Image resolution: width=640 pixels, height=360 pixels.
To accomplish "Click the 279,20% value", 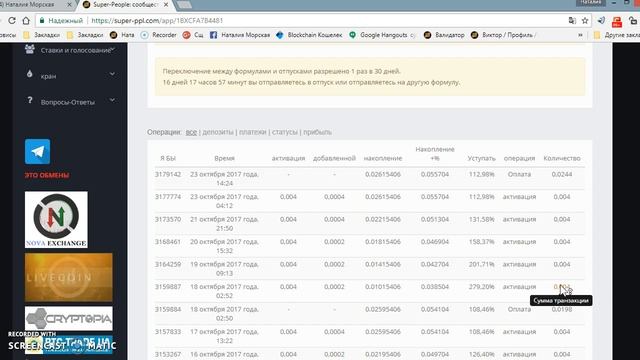I will [x=482, y=287].
